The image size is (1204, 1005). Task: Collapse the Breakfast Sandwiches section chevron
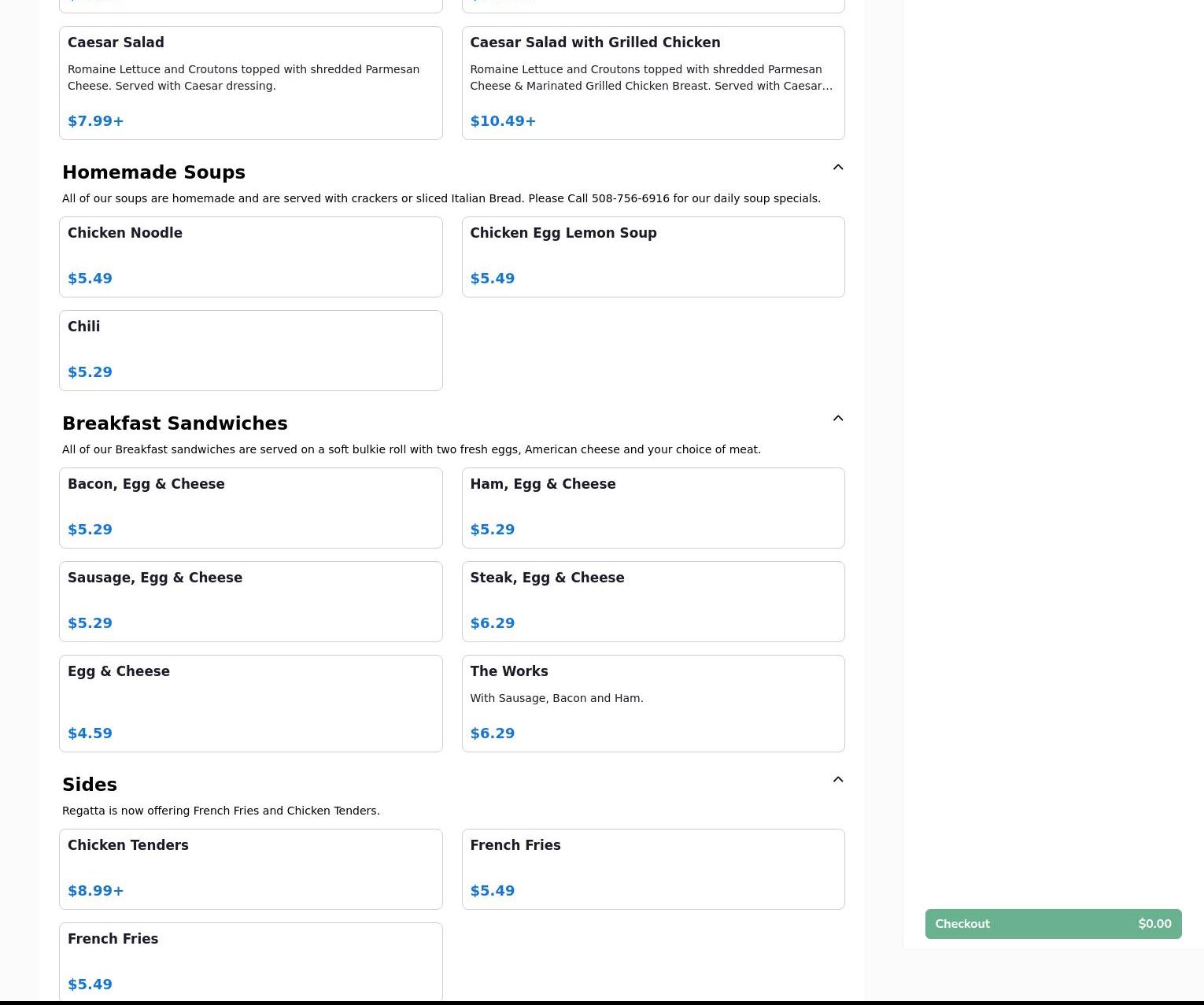837,418
